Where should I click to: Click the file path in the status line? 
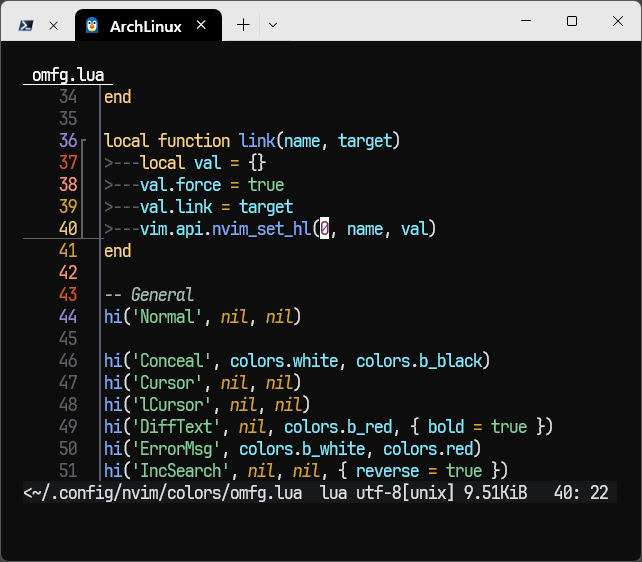coord(165,493)
